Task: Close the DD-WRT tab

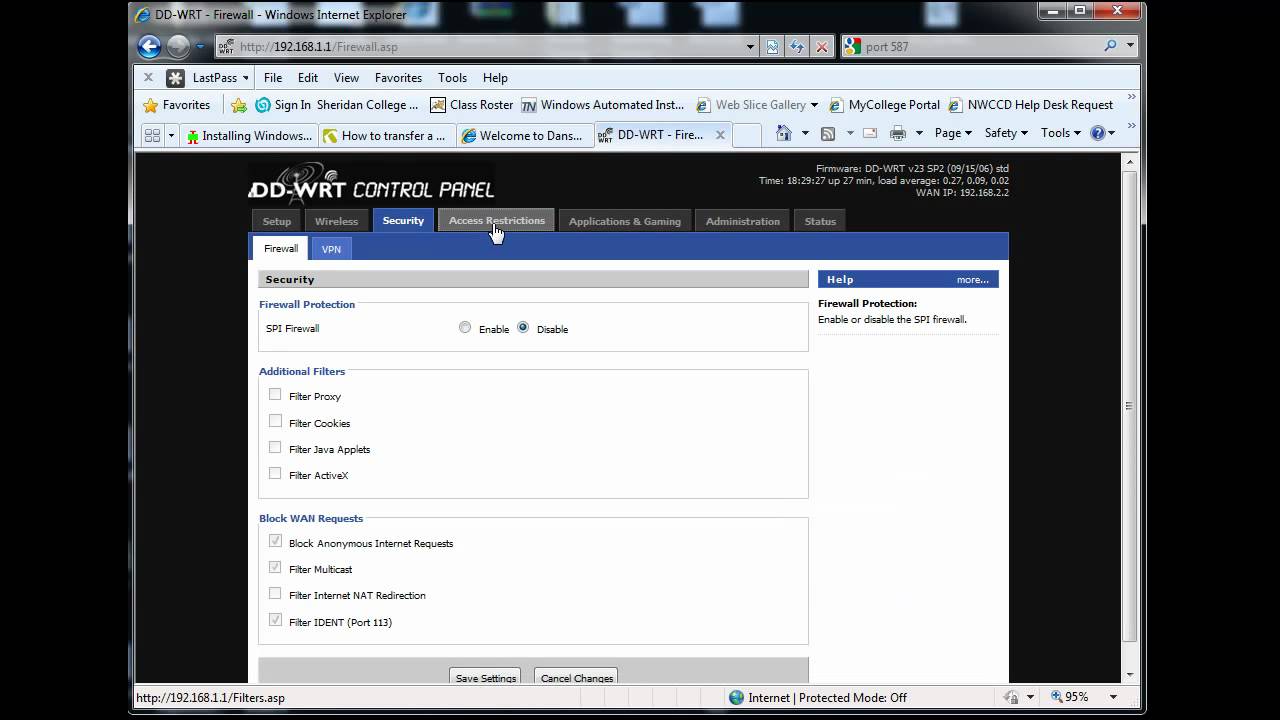Action: [719, 135]
